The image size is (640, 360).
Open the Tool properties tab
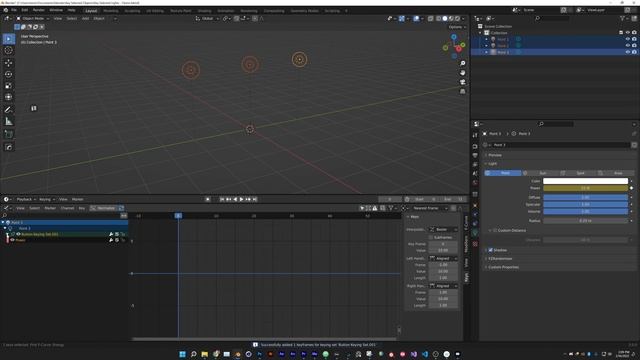coord(475,135)
